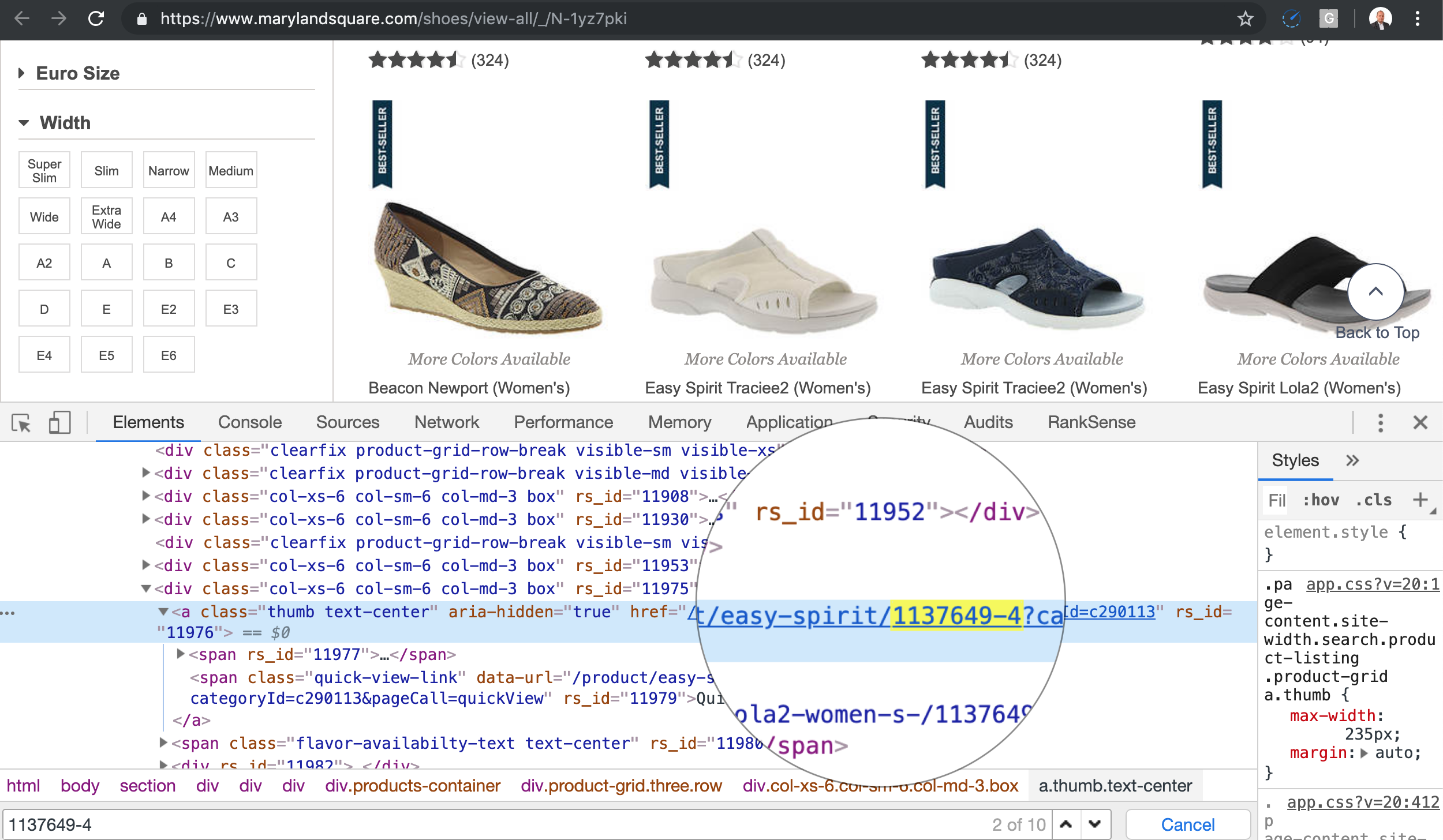
Task: Select the Wide width filter
Action: coord(44,217)
